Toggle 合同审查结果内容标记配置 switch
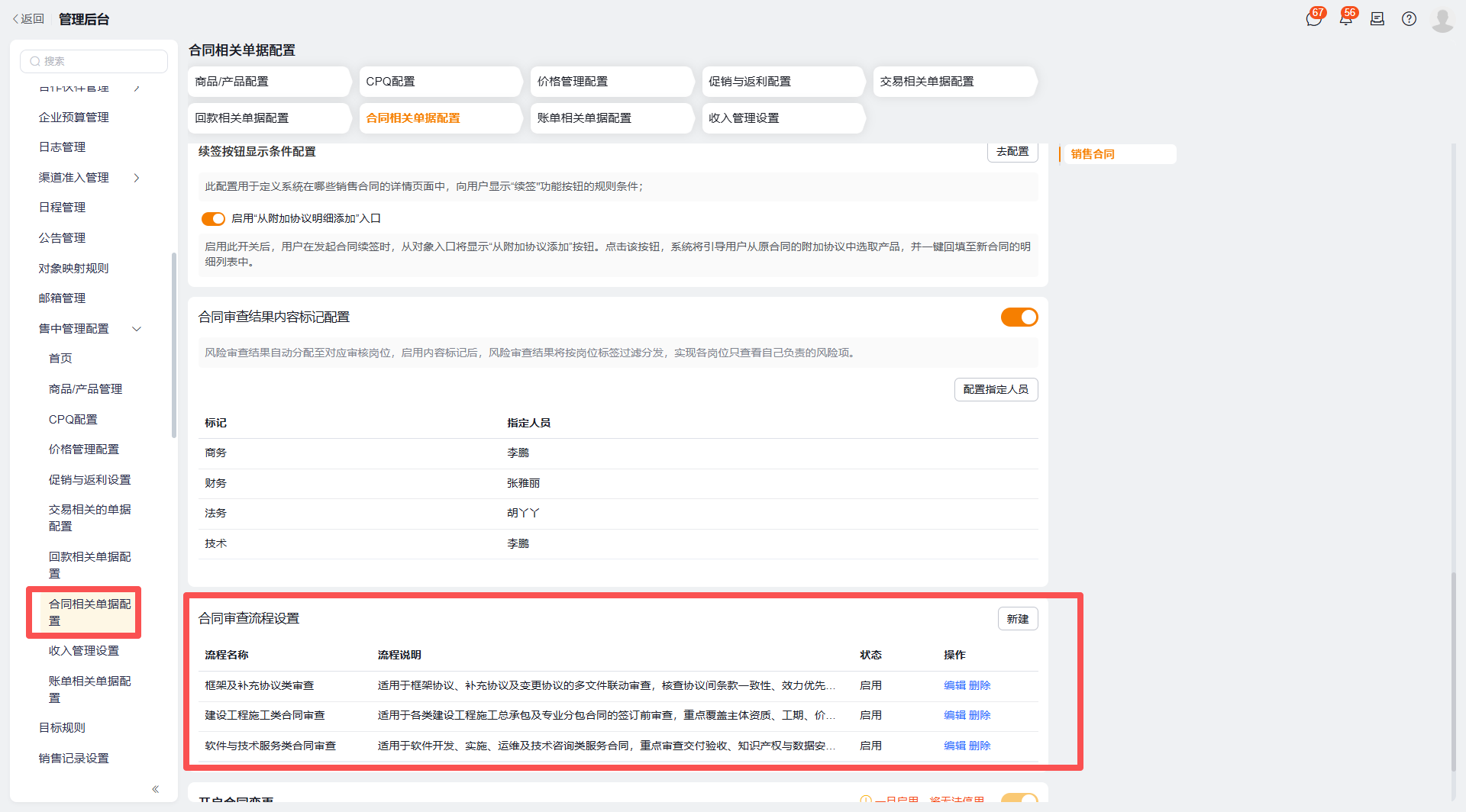The width and height of the screenshot is (1466, 812). 1019,317
